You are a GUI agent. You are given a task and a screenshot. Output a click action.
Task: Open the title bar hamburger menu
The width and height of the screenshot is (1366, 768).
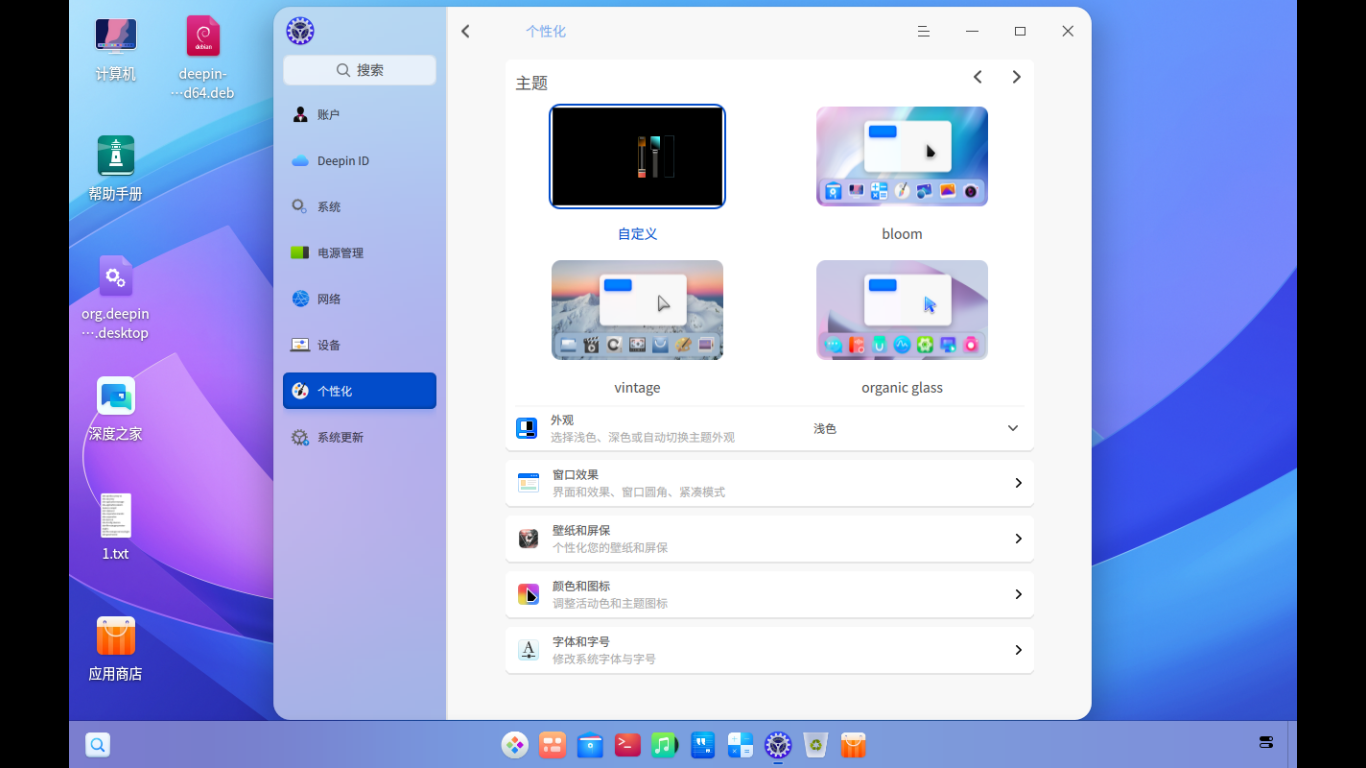923,31
